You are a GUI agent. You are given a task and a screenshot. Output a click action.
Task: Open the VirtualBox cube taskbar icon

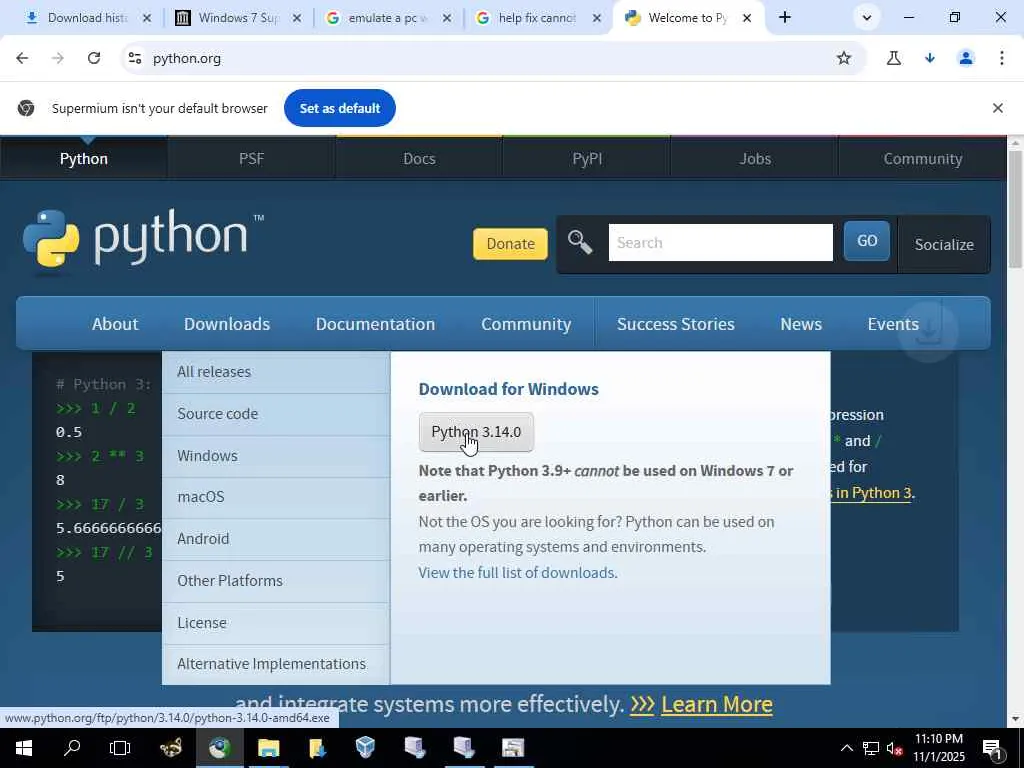366,748
